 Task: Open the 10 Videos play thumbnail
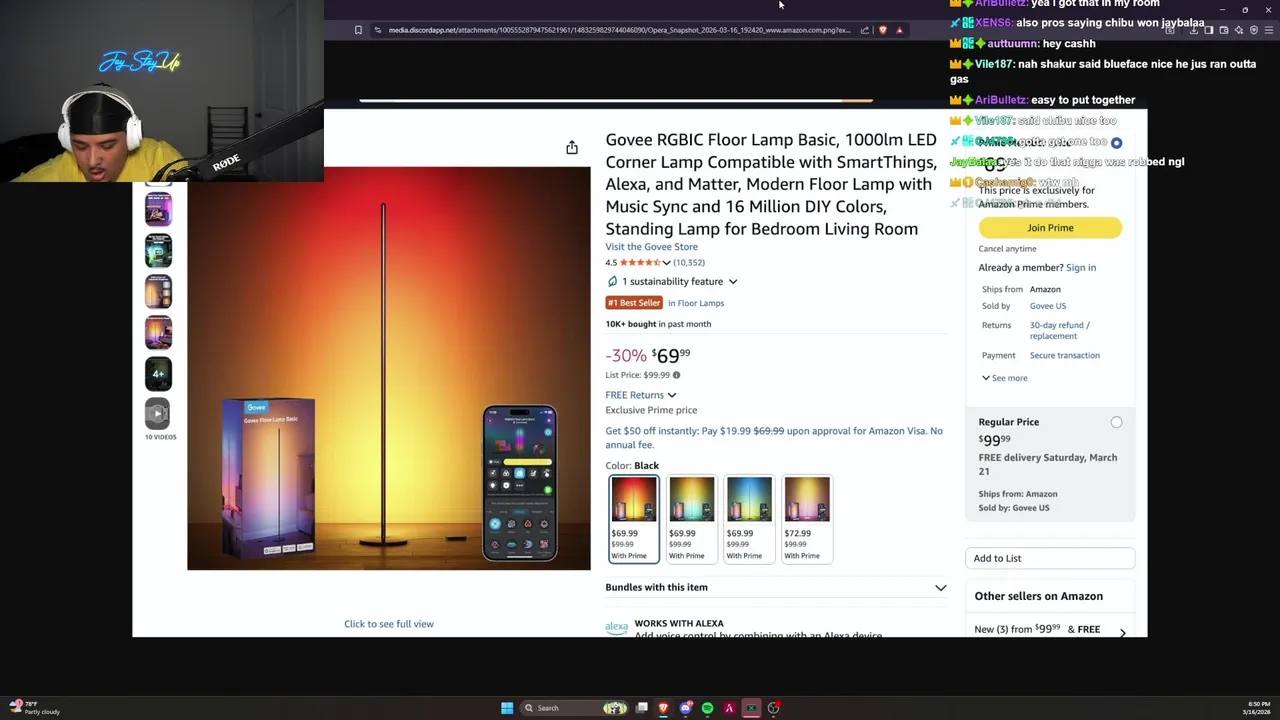pos(158,413)
